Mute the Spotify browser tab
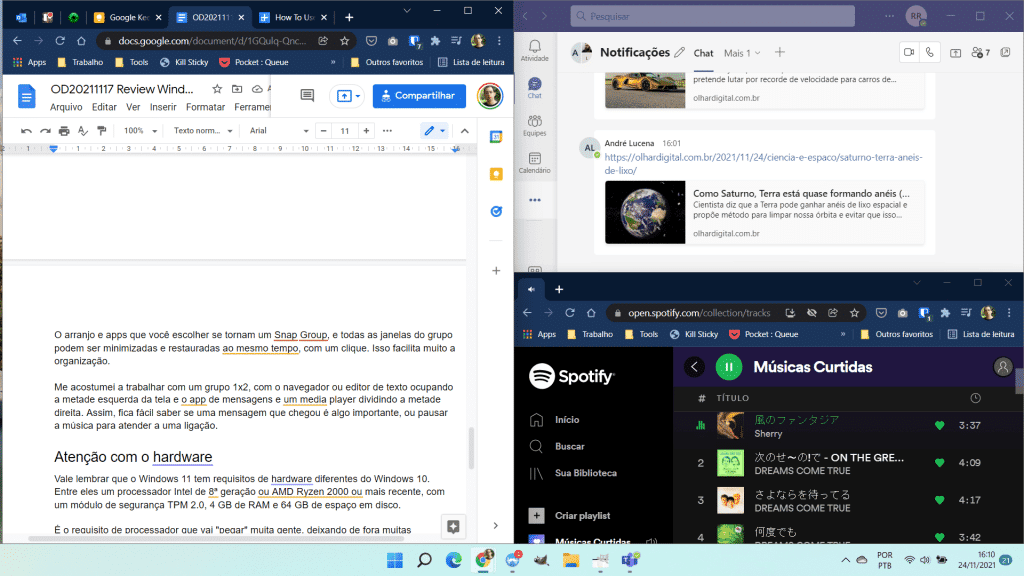 click(x=532, y=289)
